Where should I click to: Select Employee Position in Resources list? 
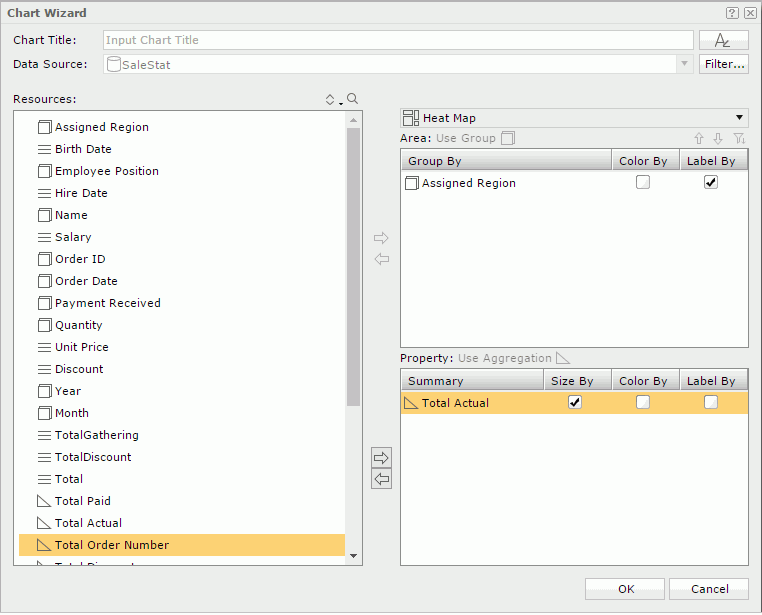(106, 171)
